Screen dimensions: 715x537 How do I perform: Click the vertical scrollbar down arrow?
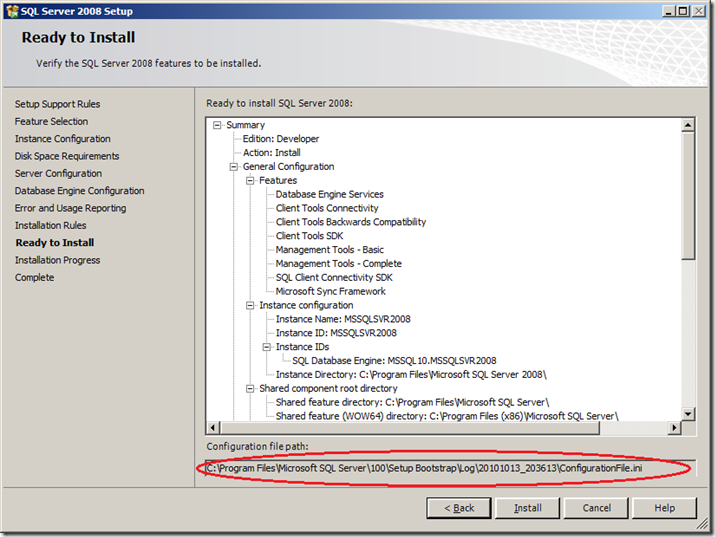(x=688, y=414)
